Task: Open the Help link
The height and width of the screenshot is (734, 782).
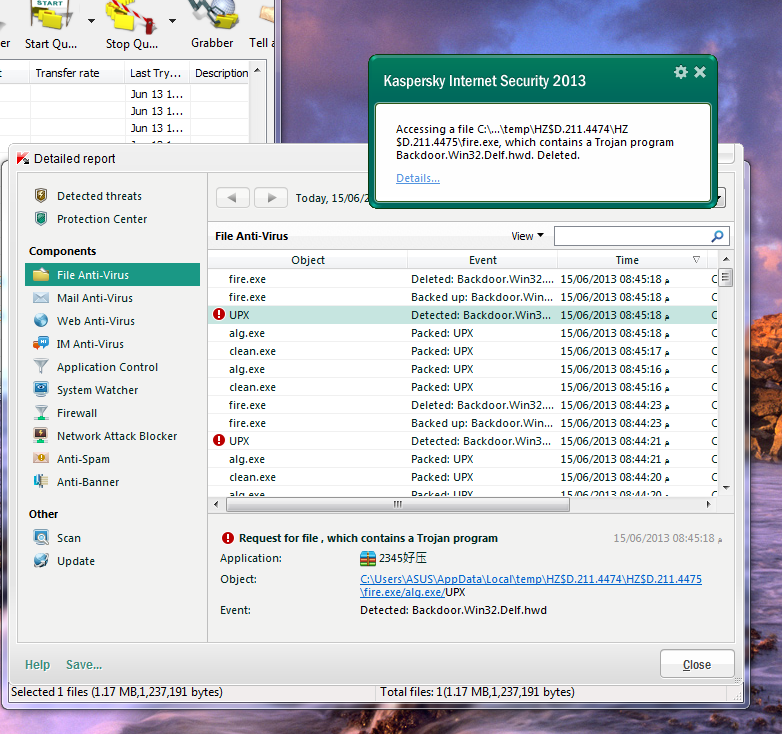Action: tap(37, 665)
